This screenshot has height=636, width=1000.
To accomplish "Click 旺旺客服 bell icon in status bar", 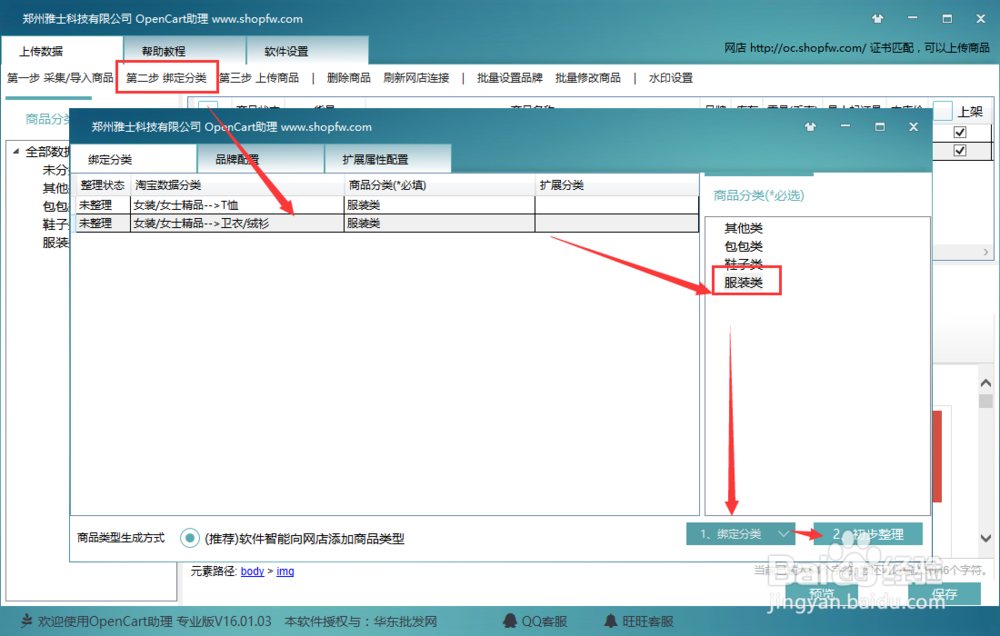I will click(x=611, y=621).
